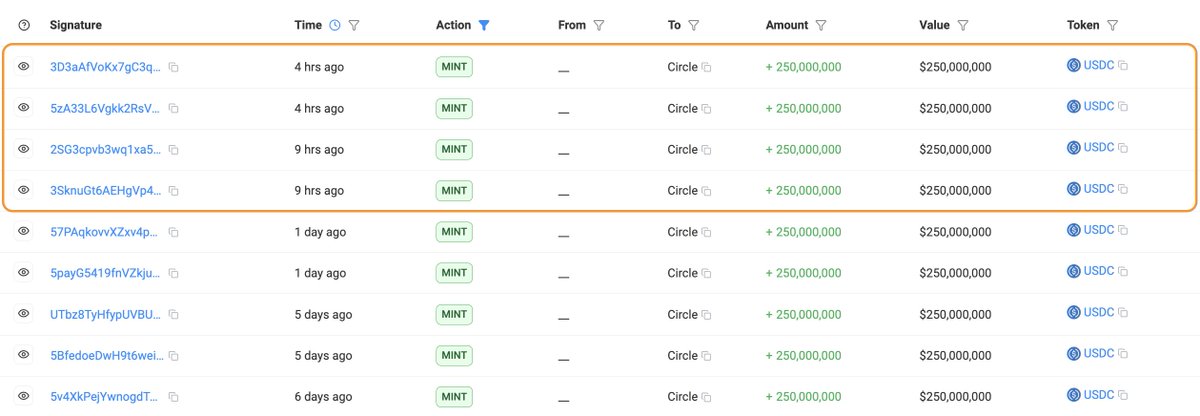Open transaction signature 5zA33L6Vgkk2RsV

[105, 108]
